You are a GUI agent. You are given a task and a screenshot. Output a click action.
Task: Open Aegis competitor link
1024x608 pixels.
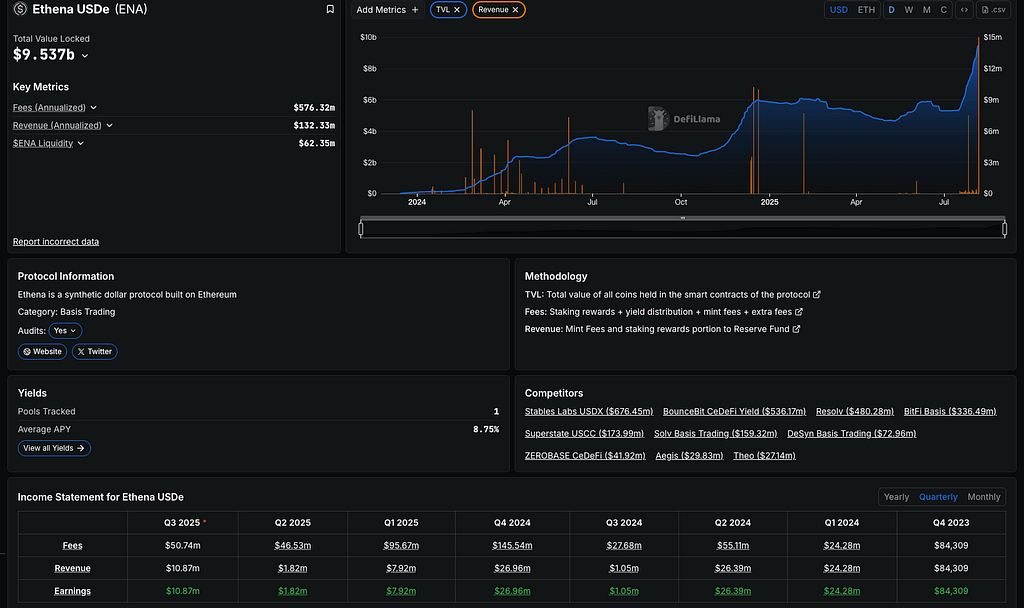pyautogui.click(x=690, y=456)
